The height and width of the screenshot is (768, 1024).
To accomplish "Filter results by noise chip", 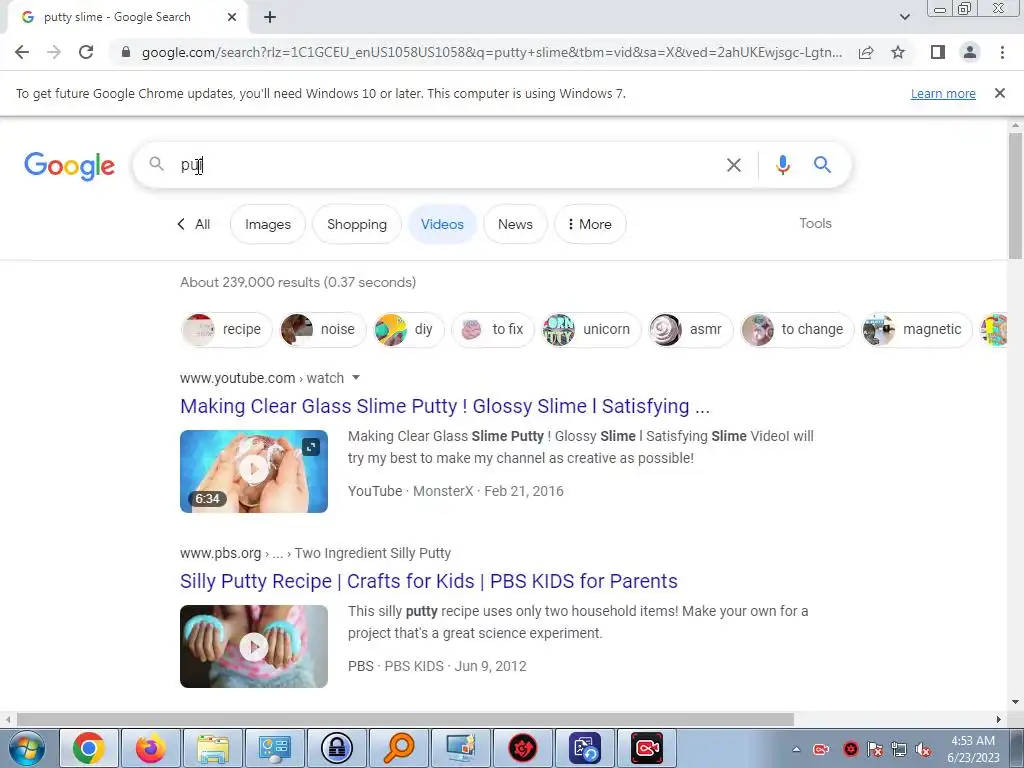I will coord(323,329).
